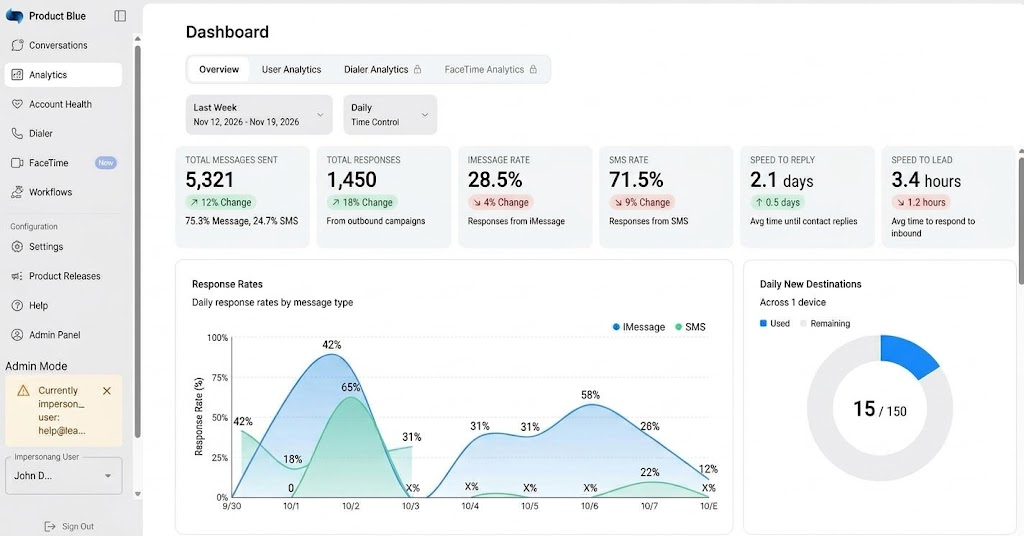The image size is (1024, 536).
Task: Click the Daily New Destinations title
Action: [810, 284]
